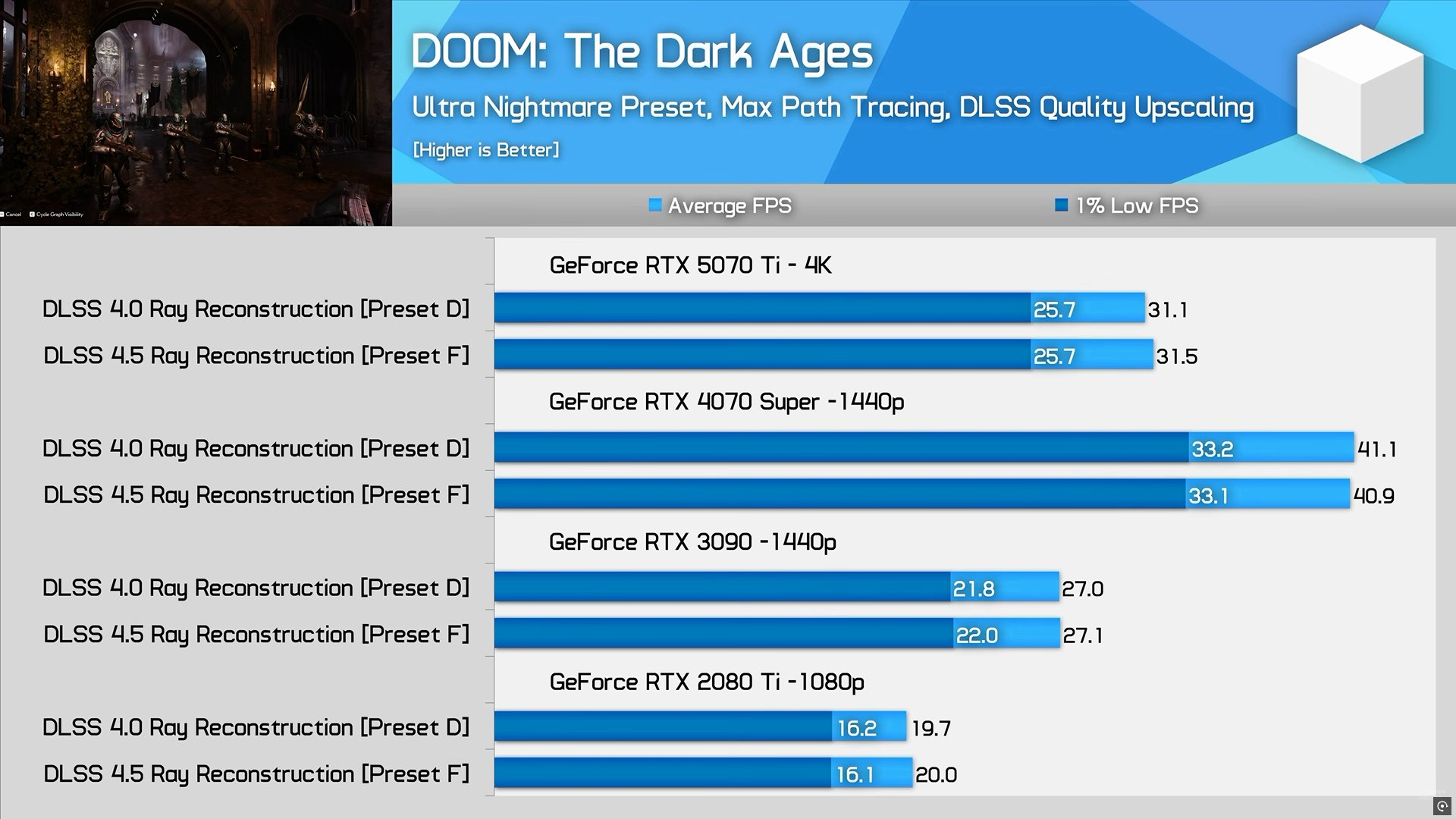The width and height of the screenshot is (1456, 819).
Task: Click the 21.8 1% low value
Action: point(974,588)
